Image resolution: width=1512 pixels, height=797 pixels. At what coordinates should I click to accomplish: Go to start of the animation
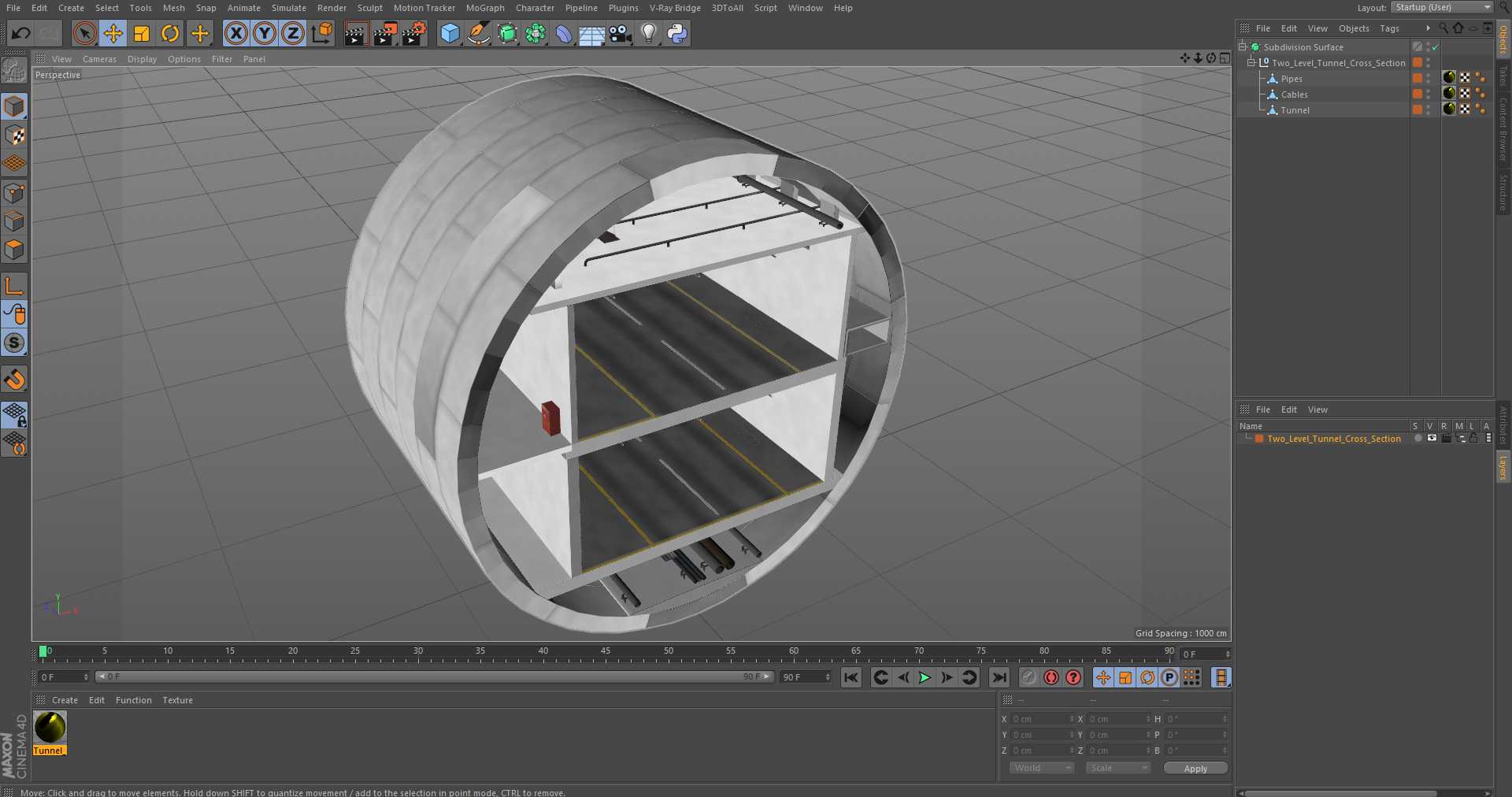point(850,677)
